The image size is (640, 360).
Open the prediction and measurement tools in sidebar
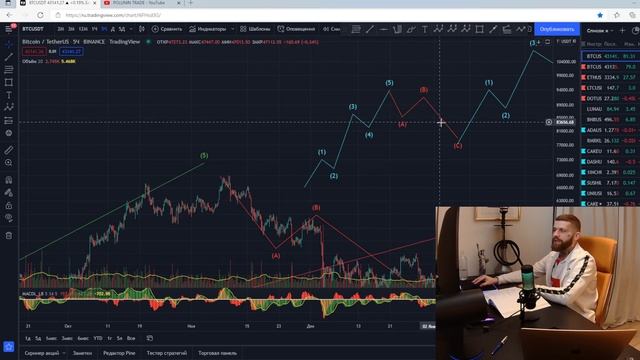[9, 120]
